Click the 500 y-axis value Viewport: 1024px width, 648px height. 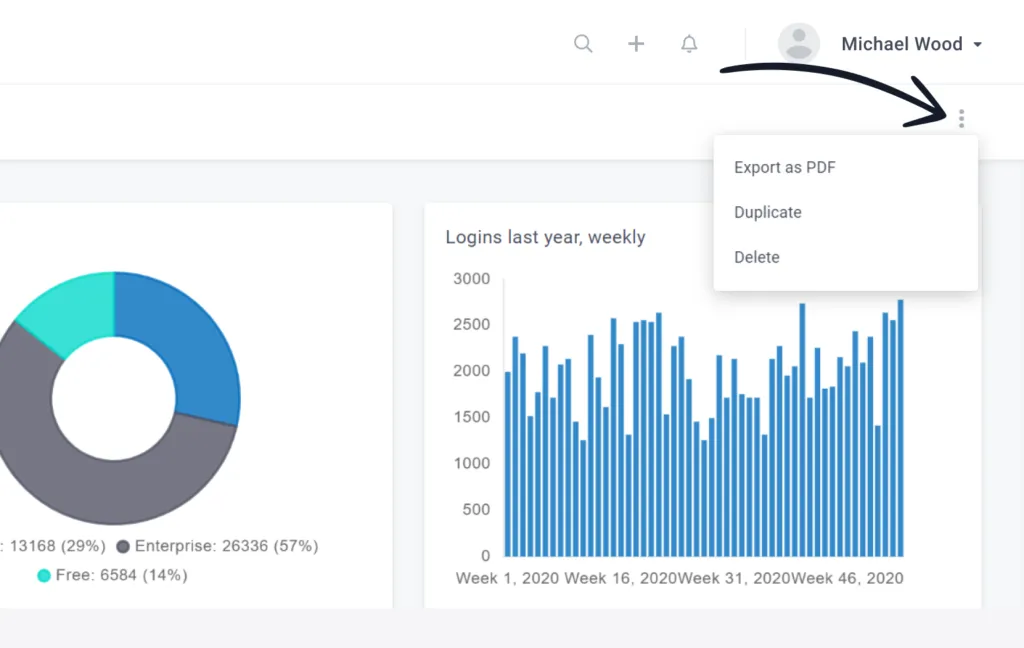point(476,510)
